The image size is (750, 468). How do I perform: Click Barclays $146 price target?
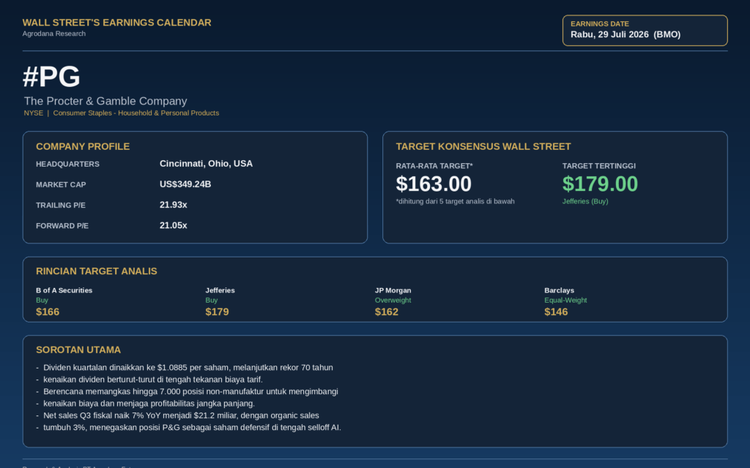coord(556,312)
